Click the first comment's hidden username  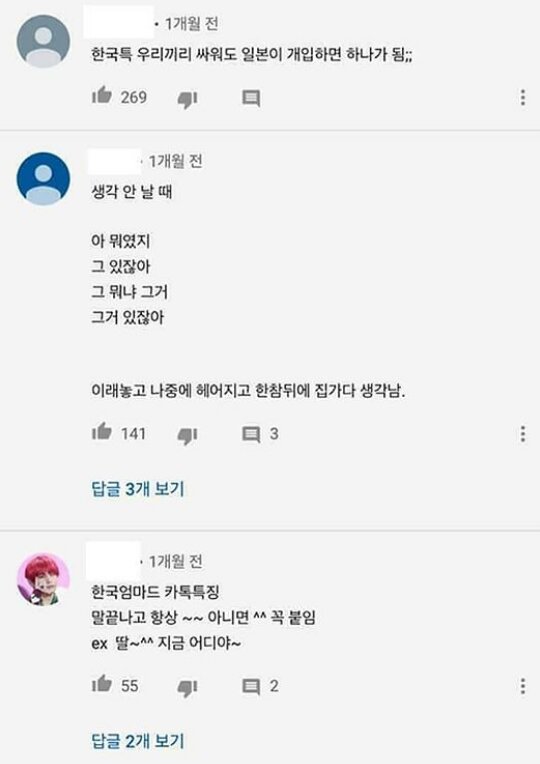tap(118, 22)
